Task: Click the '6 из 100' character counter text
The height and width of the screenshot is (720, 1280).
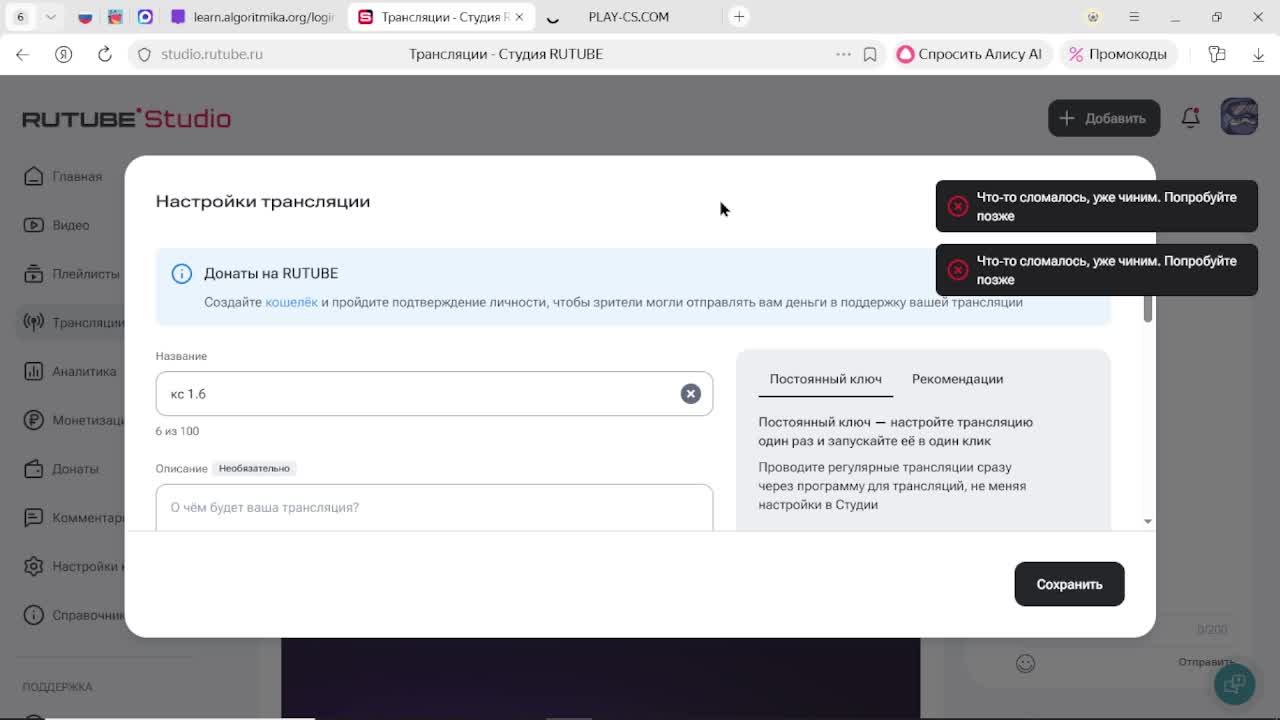Action: tap(177, 431)
